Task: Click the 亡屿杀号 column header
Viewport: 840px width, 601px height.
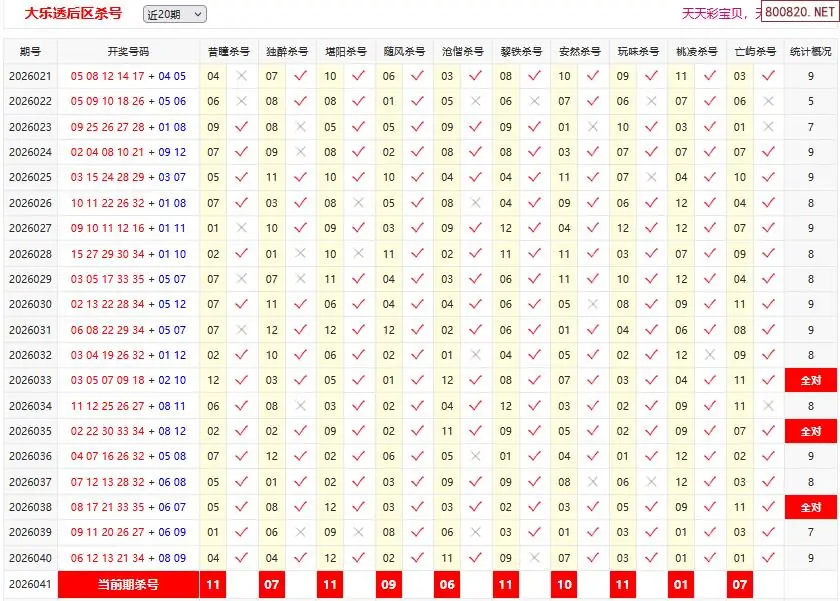Action: 754,51
